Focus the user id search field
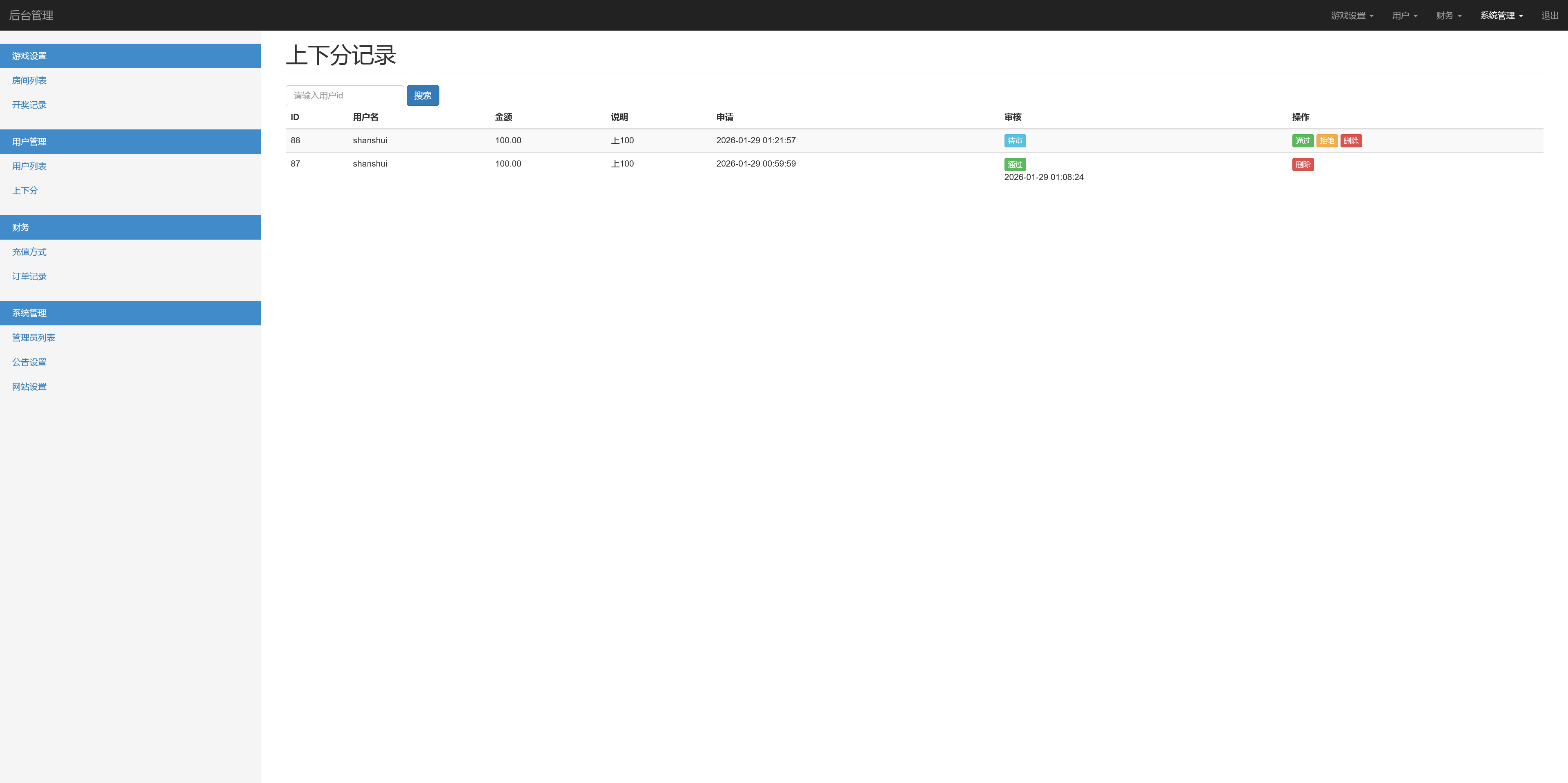This screenshot has height=783, width=1568. pos(345,96)
